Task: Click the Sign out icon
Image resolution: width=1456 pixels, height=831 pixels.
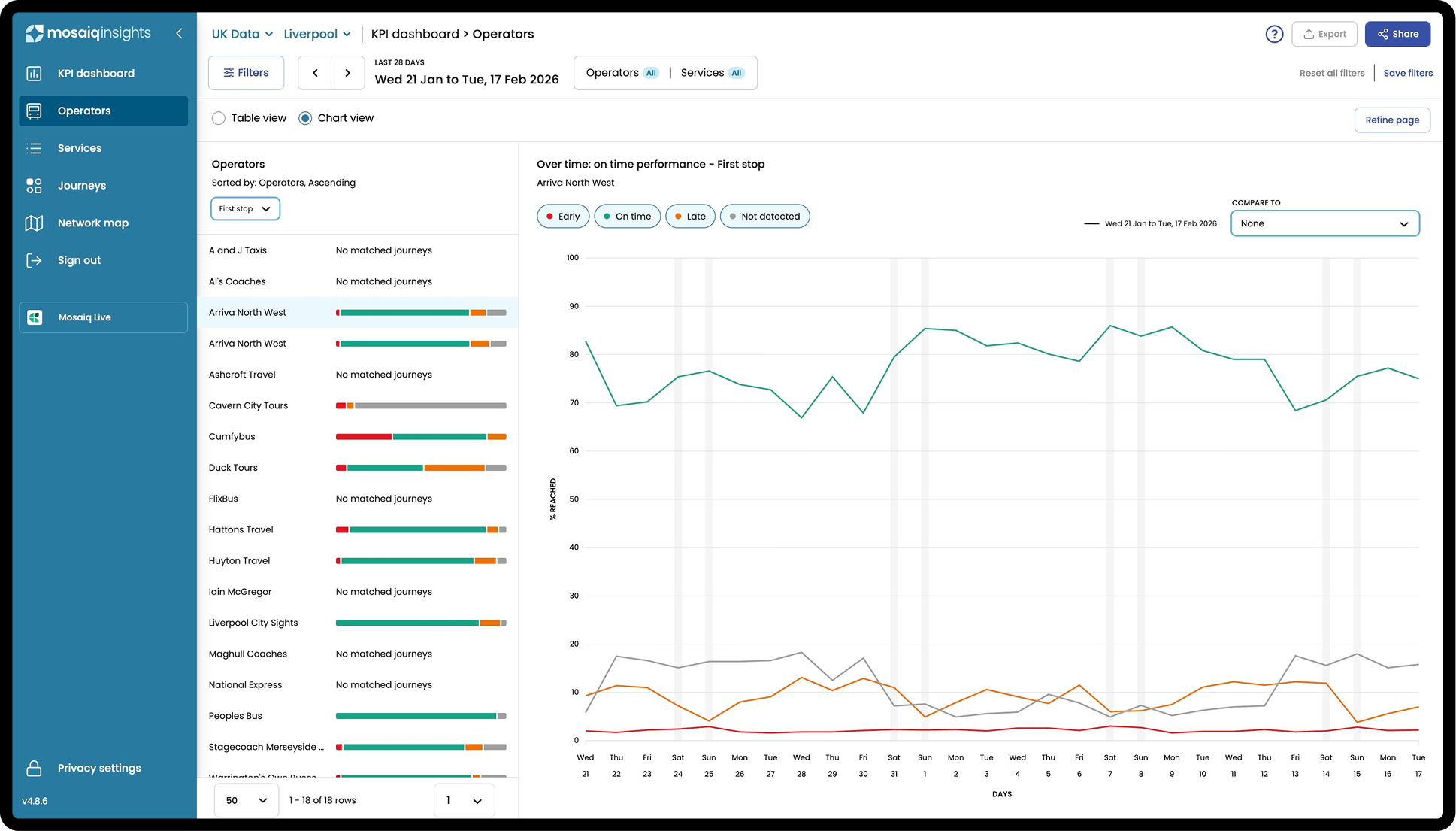Action: [34, 260]
